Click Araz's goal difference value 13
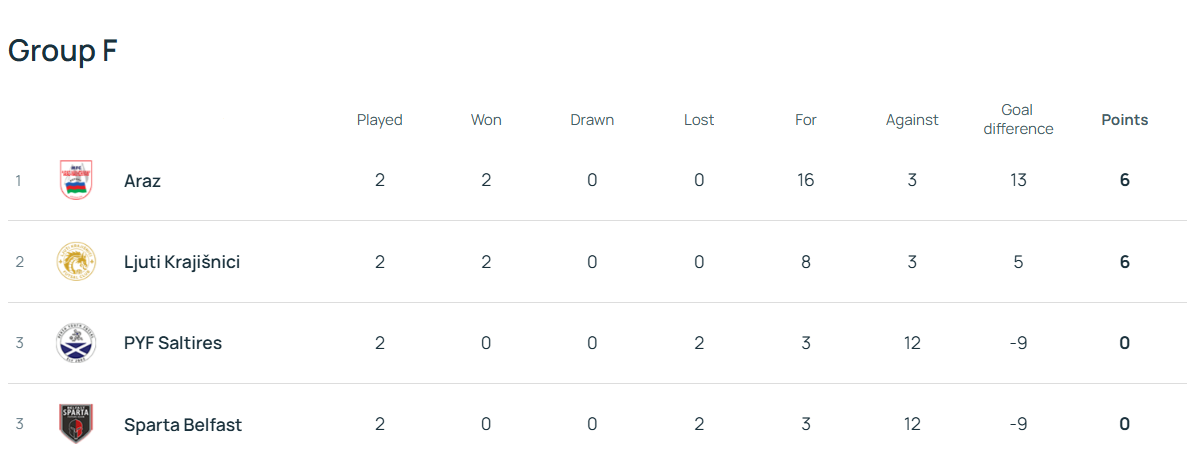The width and height of the screenshot is (1187, 464). click(x=1018, y=180)
